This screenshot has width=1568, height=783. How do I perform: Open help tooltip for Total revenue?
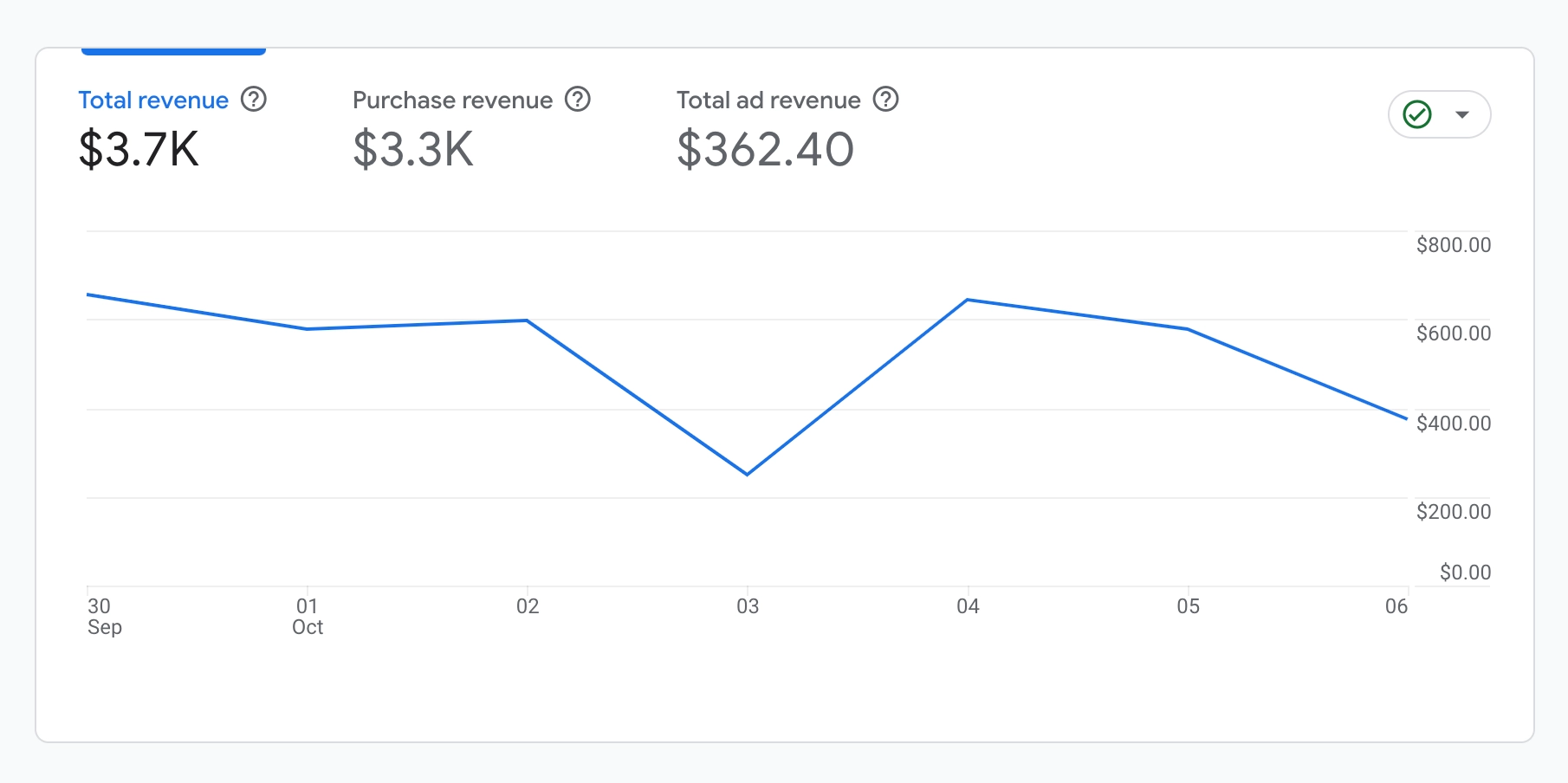tap(254, 100)
